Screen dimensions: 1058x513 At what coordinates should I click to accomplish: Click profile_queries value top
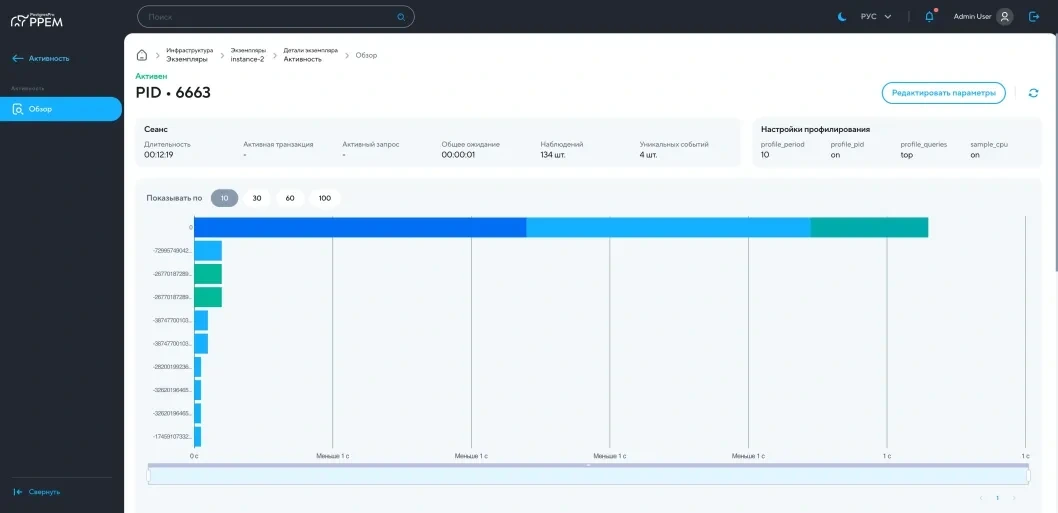point(906,155)
